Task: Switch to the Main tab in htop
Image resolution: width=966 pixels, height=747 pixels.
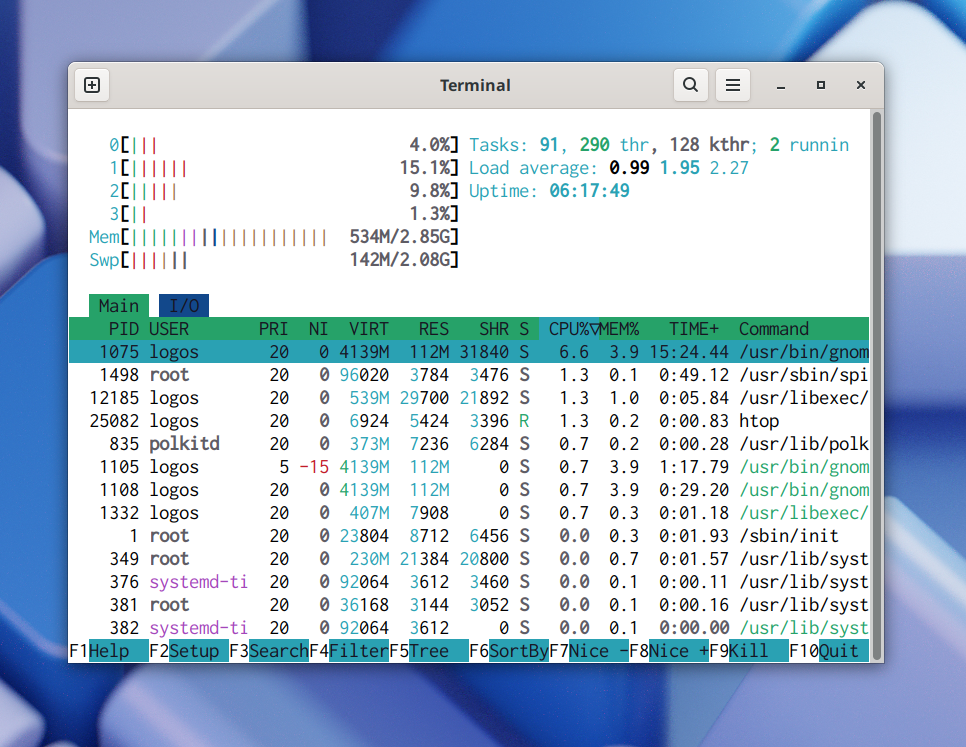Action: (119, 305)
